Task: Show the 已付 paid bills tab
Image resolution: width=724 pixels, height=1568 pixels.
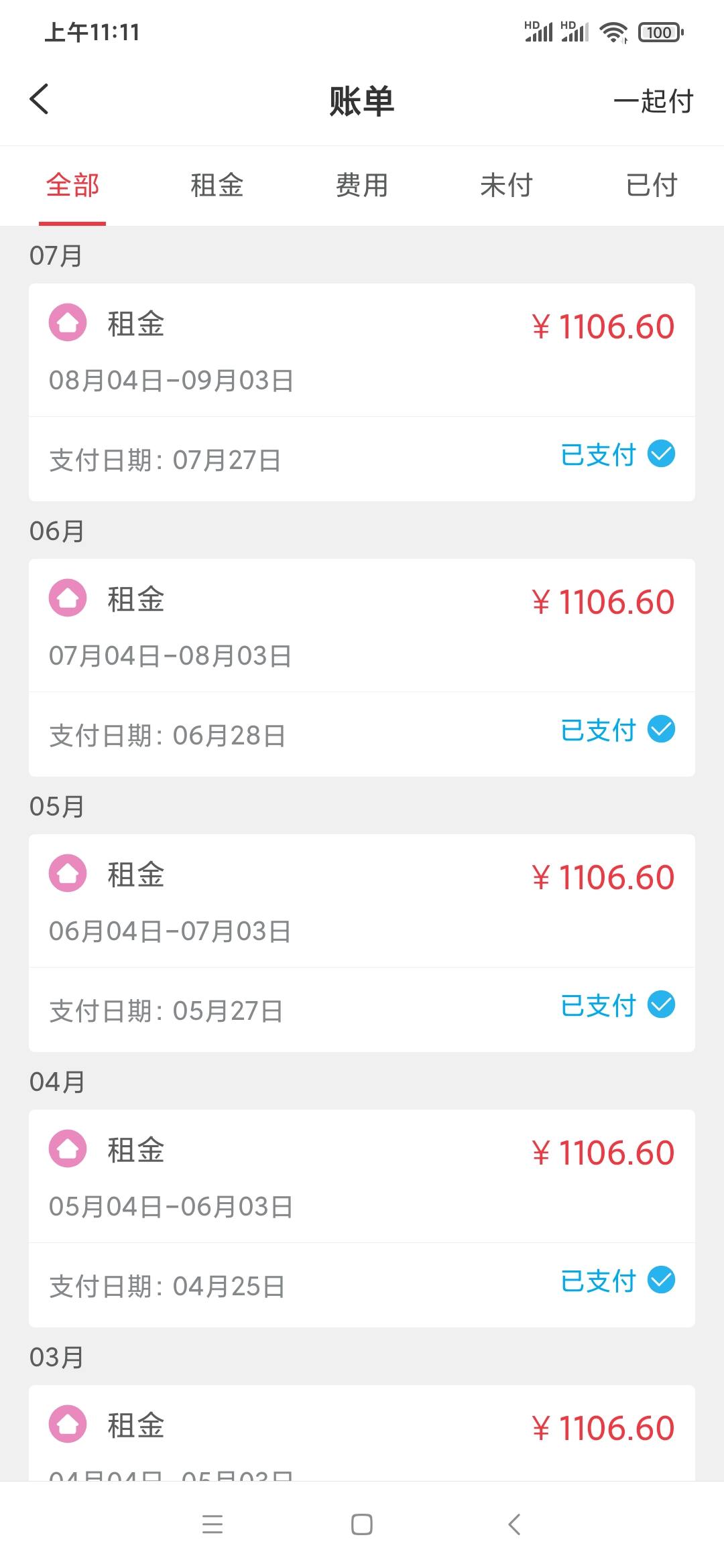Action: 651,186
